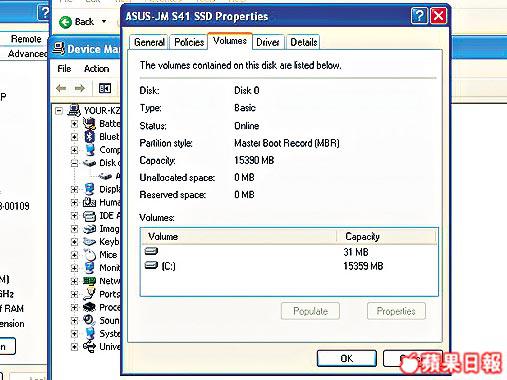Expand the Imaging devices node
The height and width of the screenshot is (380, 507).
click(74, 229)
